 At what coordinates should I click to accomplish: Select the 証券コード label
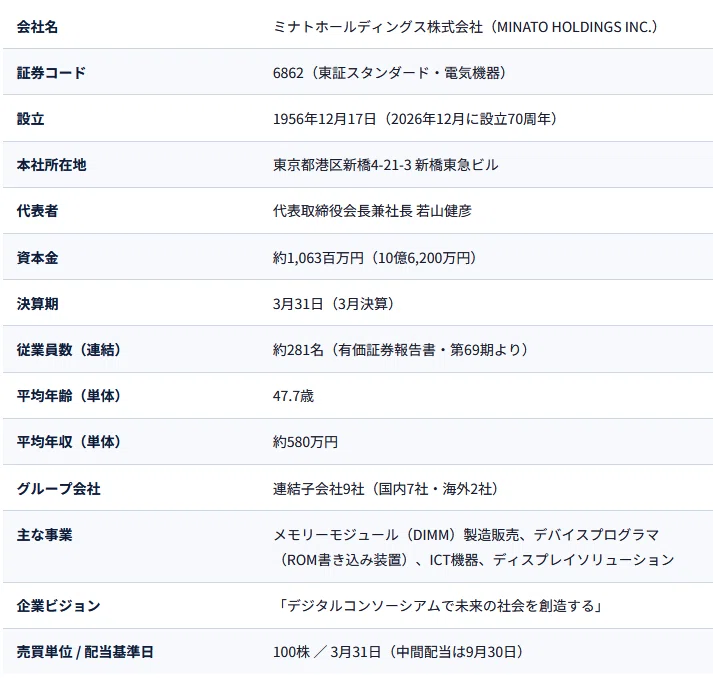coord(51,73)
